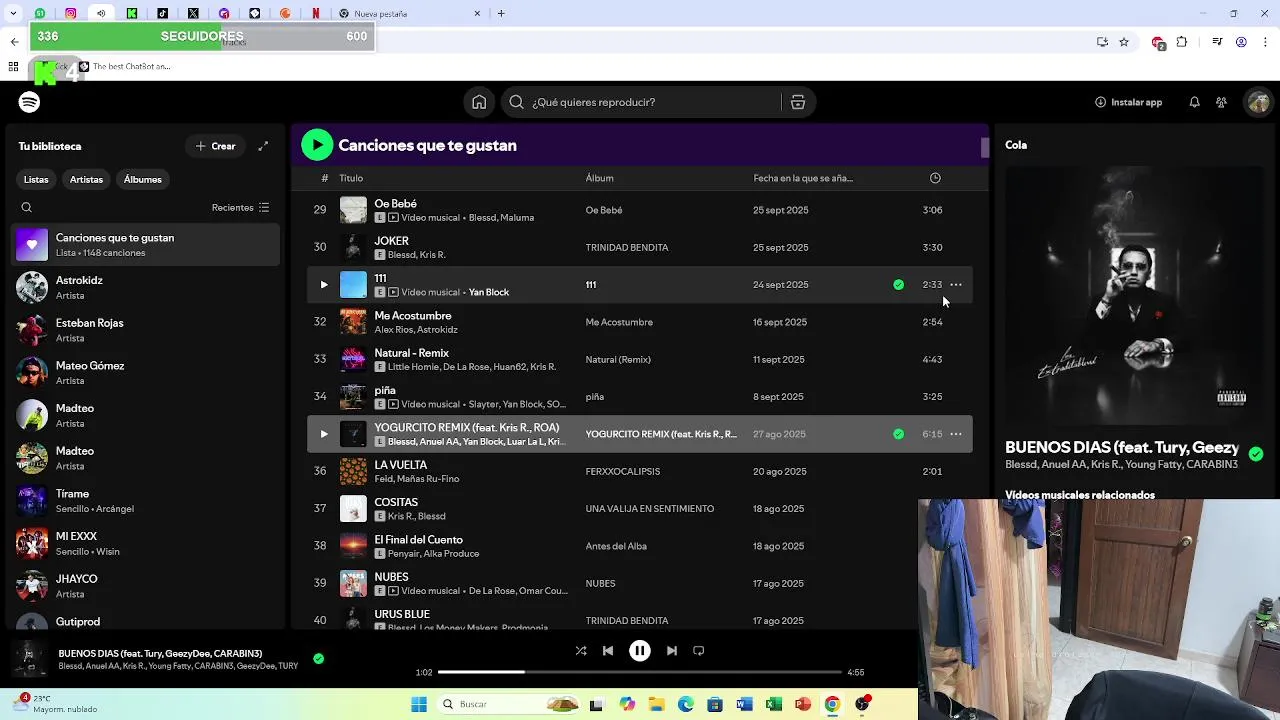Screen dimensions: 1280x720
Task: Open Recientes sort dropdown
Action: 240,208
